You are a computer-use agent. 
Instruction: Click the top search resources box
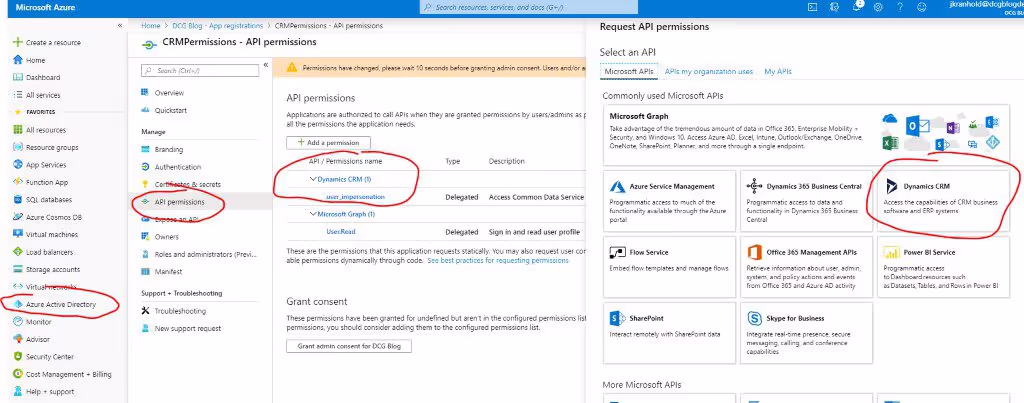(x=528, y=7)
